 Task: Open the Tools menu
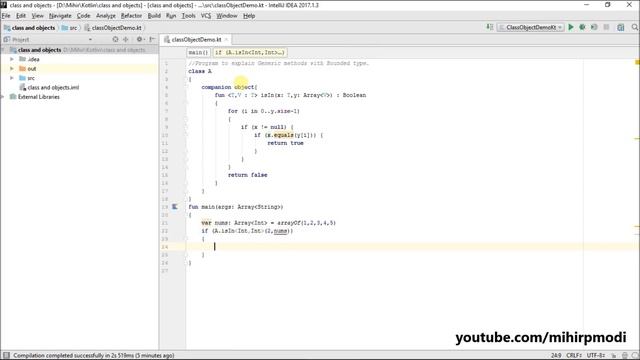coord(188,16)
